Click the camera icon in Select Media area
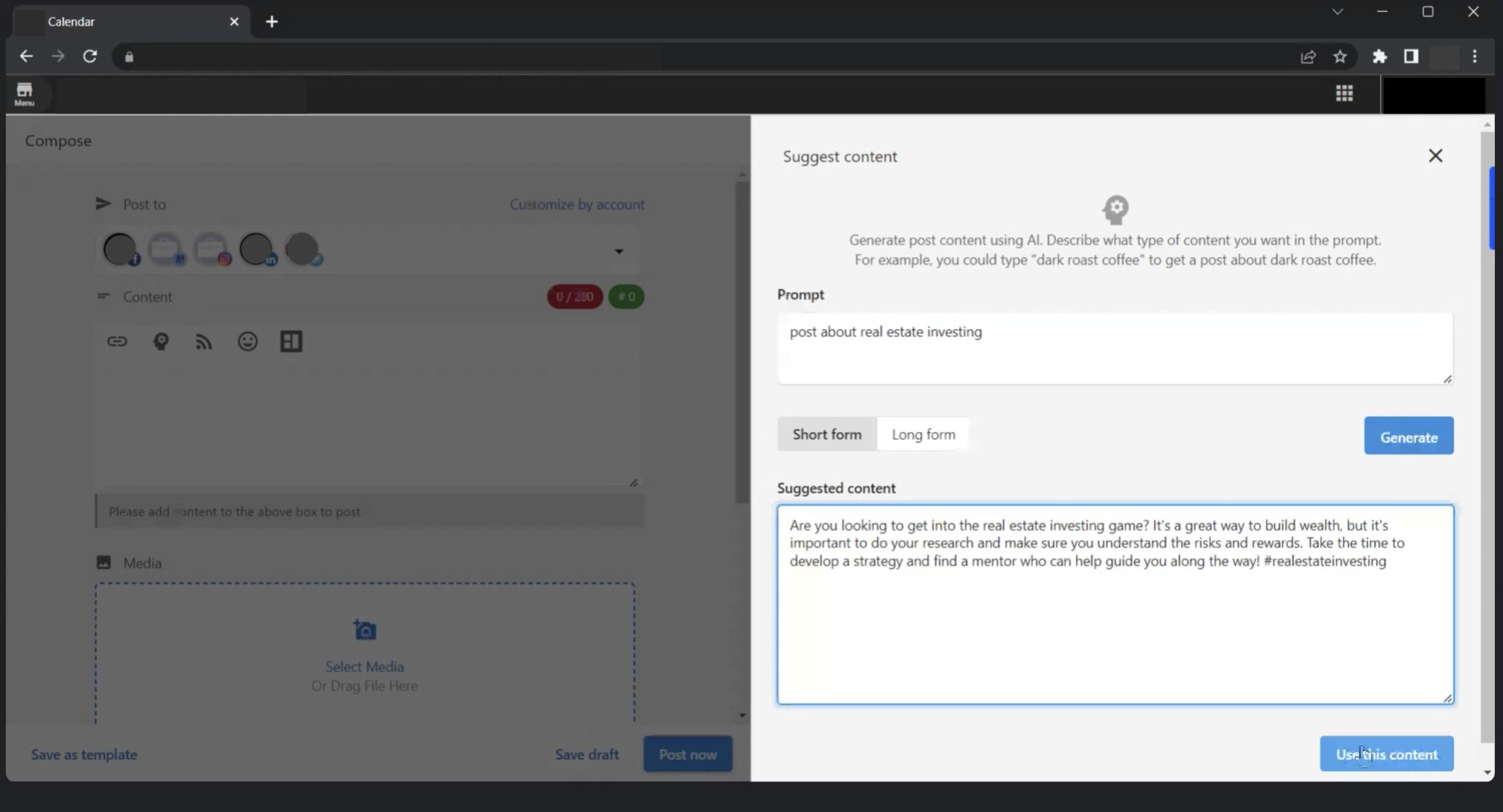1503x812 pixels. point(365,630)
